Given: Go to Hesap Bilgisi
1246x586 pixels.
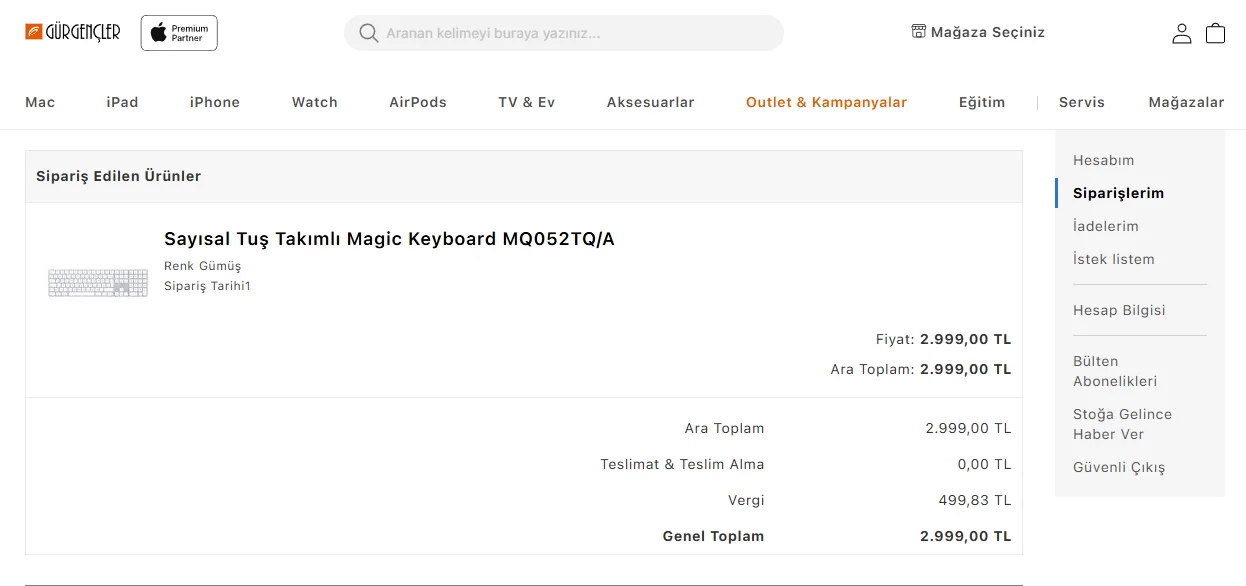Looking at the screenshot, I should pyautogui.click(x=1119, y=310).
